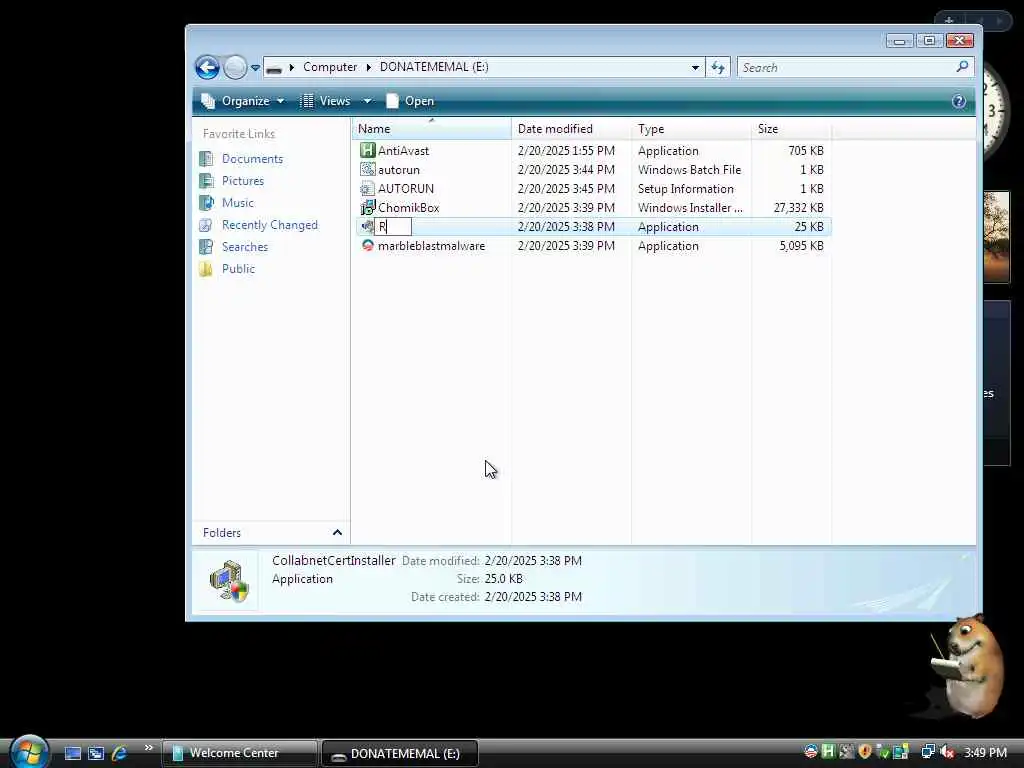Select the ChomikBox installer file

409,208
